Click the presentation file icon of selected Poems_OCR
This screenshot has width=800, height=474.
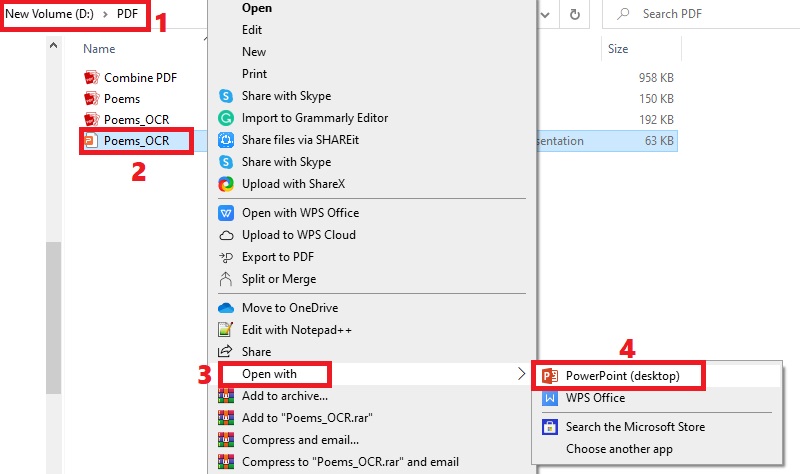coord(91,140)
